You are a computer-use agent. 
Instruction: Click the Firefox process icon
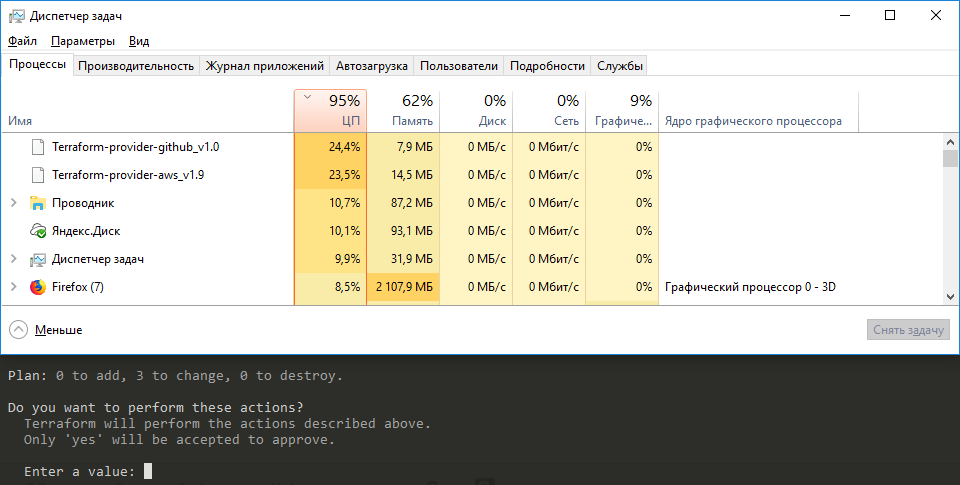click(38, 287)
